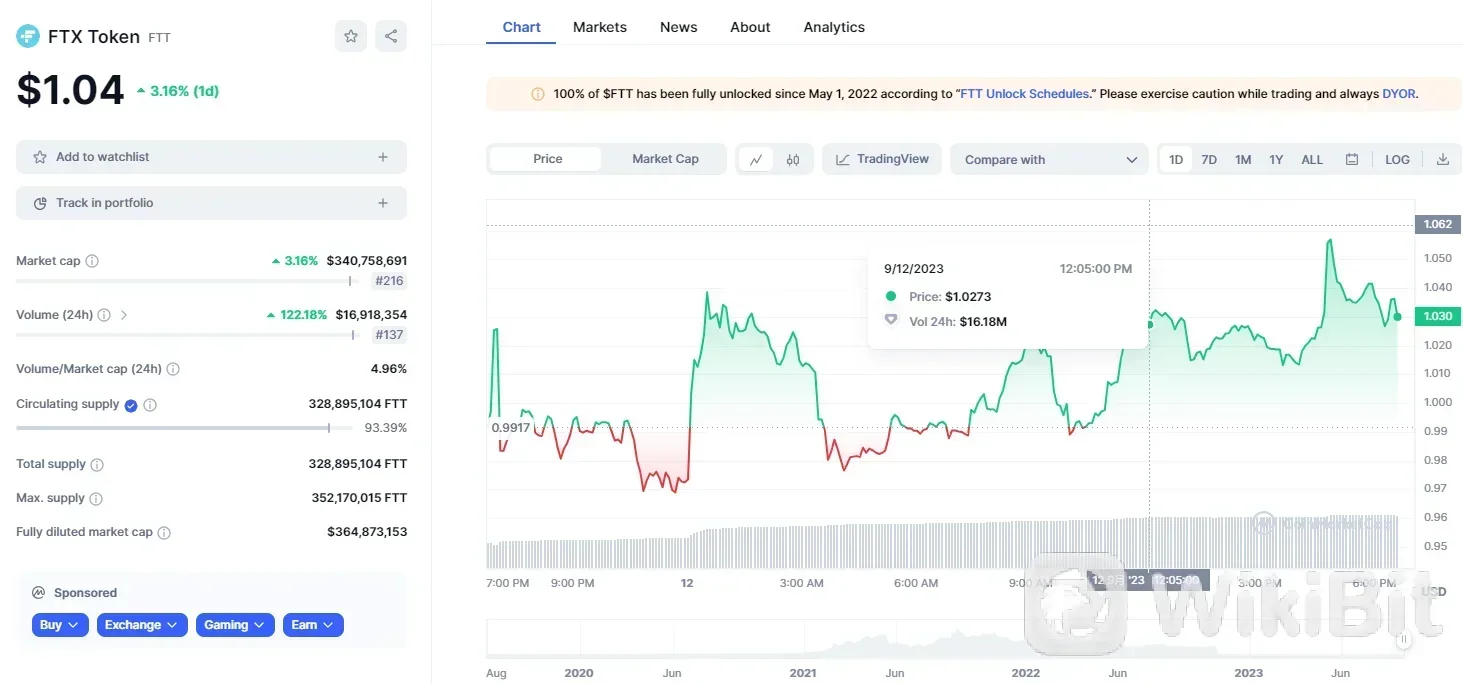
Task: Click the 1.062 high price label
Action: point(1438,224)
